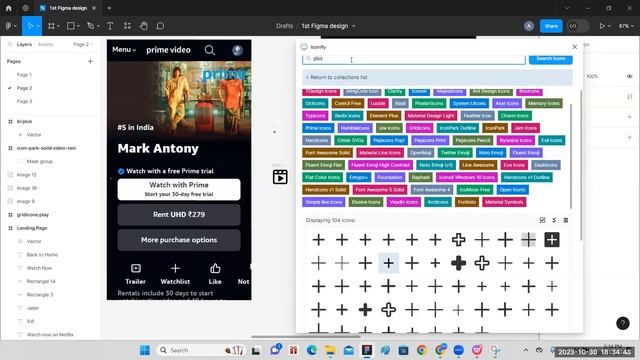Viewport: 640px width, 360px height.
Task: Open the Menu dropdown in prime video design
Action: tap(124, 50)
